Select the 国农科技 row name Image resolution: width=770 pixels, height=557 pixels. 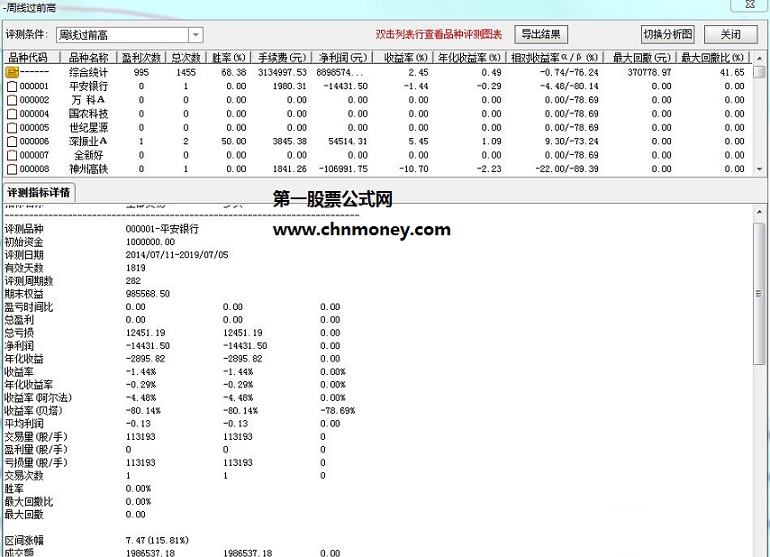click(x=88, y=114)
